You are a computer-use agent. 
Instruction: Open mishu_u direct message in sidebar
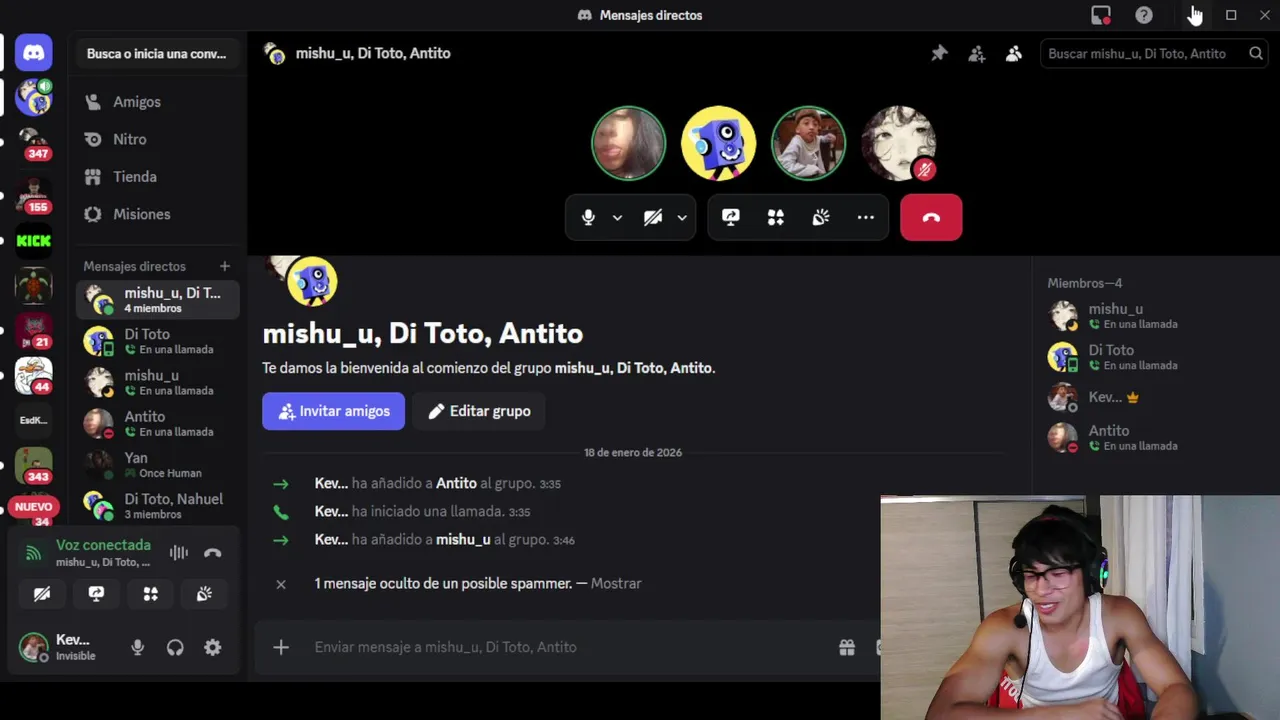[x=157, y=382]
